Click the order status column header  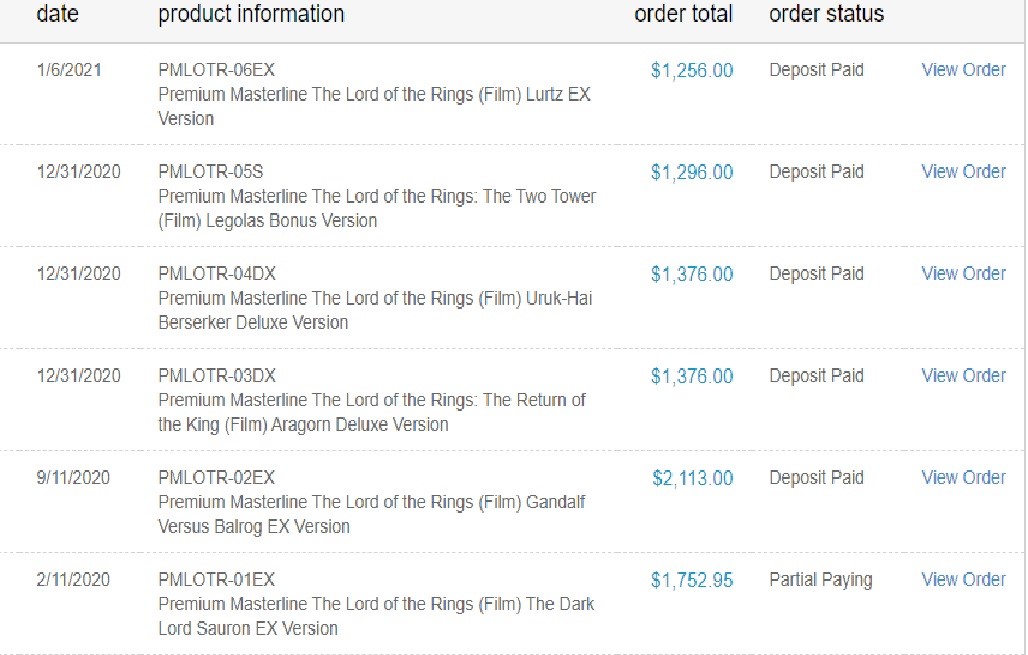826,14
